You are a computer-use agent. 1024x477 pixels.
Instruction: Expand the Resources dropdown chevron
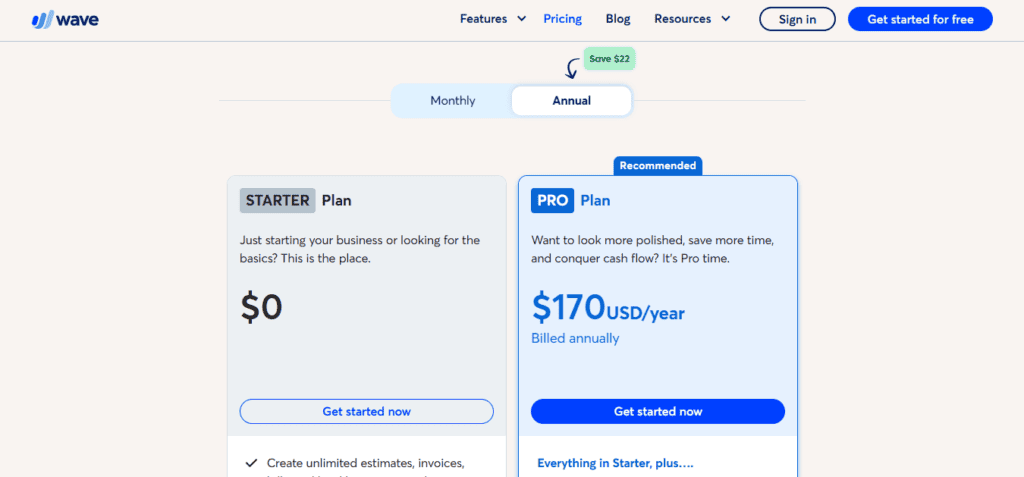coord(726,19)
